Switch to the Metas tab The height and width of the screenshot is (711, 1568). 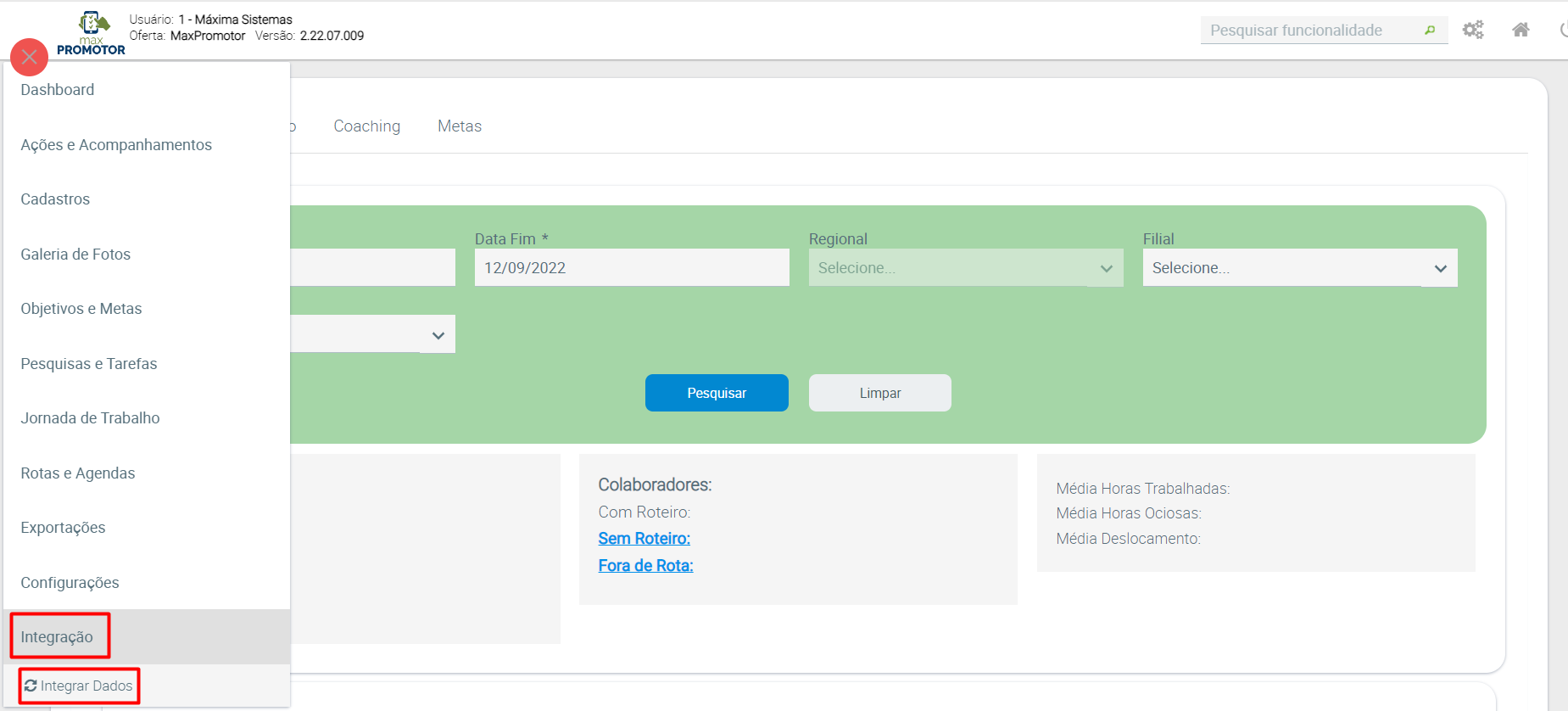pos(460,126)
